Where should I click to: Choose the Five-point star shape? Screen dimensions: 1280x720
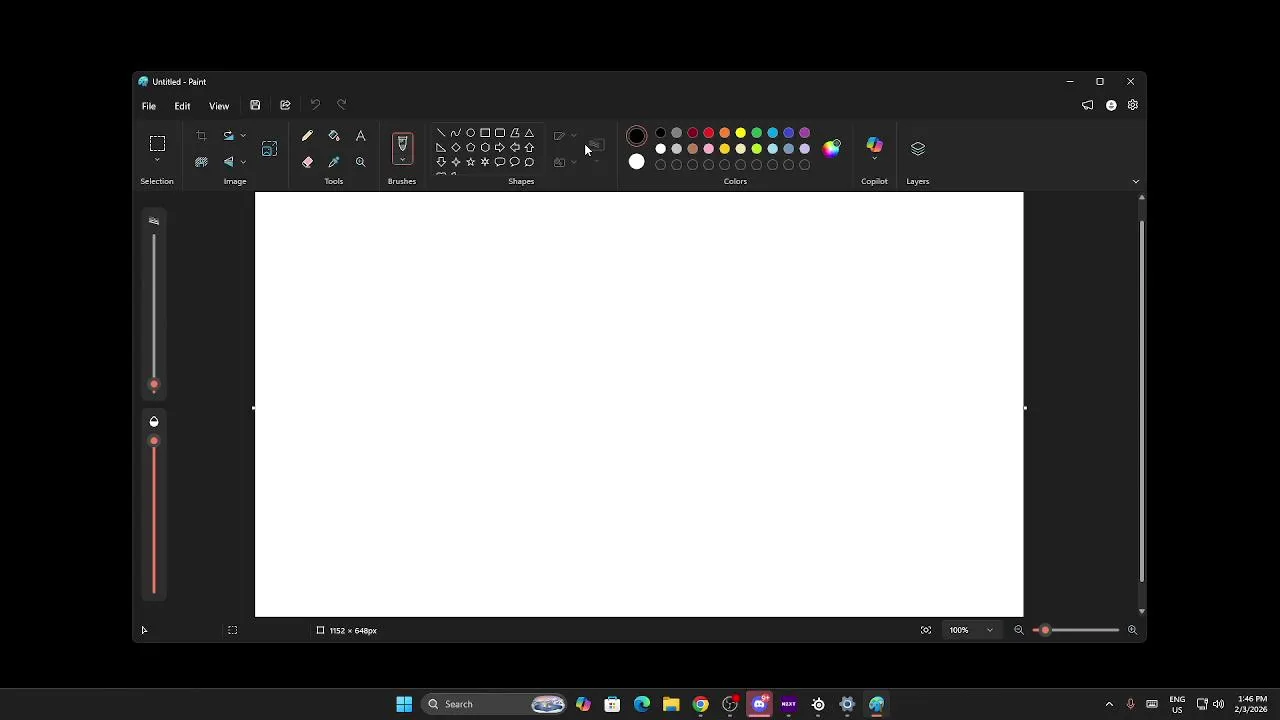pyautogui.click(x=470, y=162)
